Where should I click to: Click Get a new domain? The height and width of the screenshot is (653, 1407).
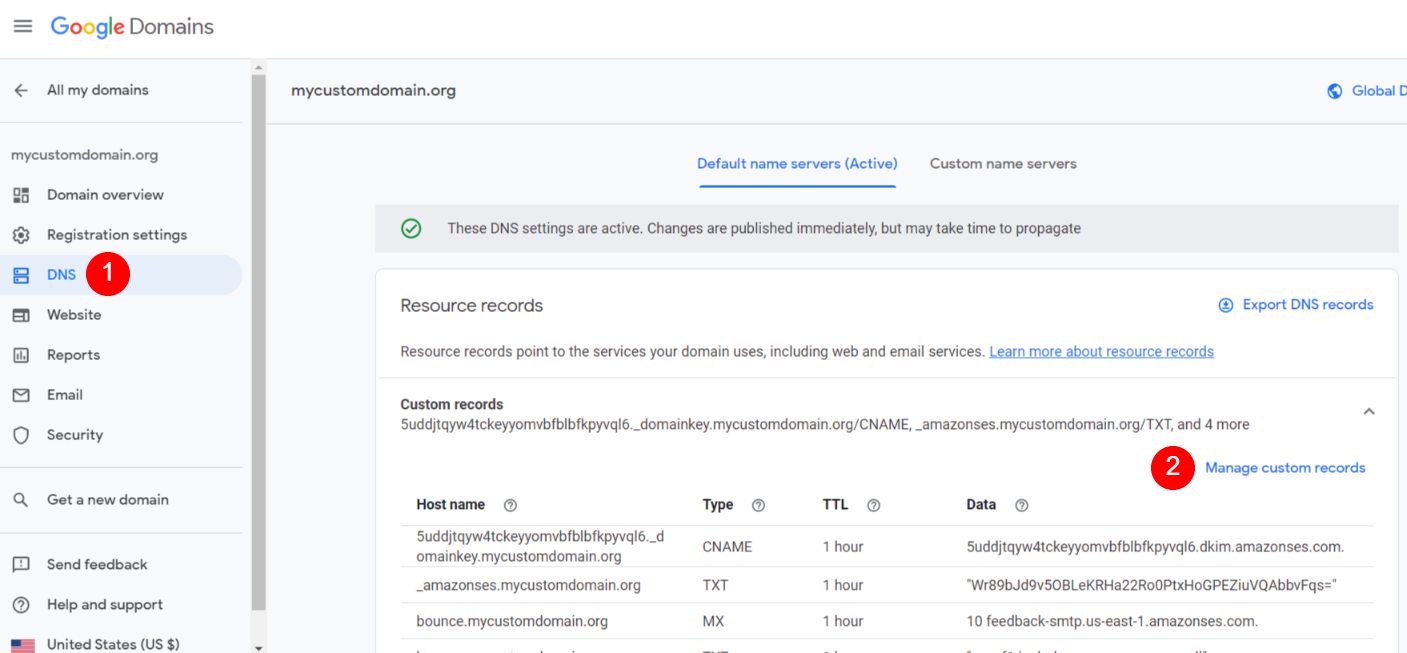pos(107,500)
